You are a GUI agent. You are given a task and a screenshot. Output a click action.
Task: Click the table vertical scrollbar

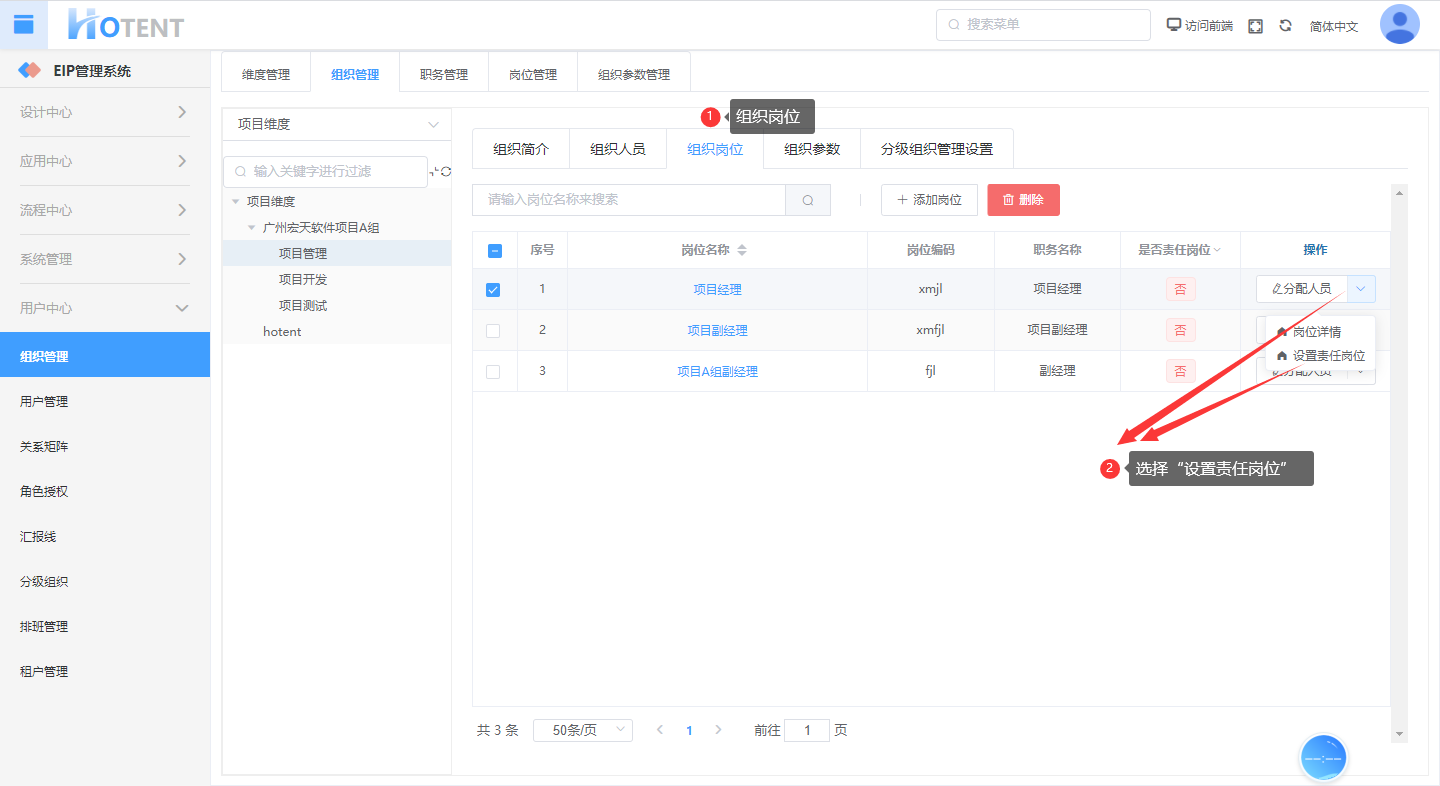coord(1399,460)
